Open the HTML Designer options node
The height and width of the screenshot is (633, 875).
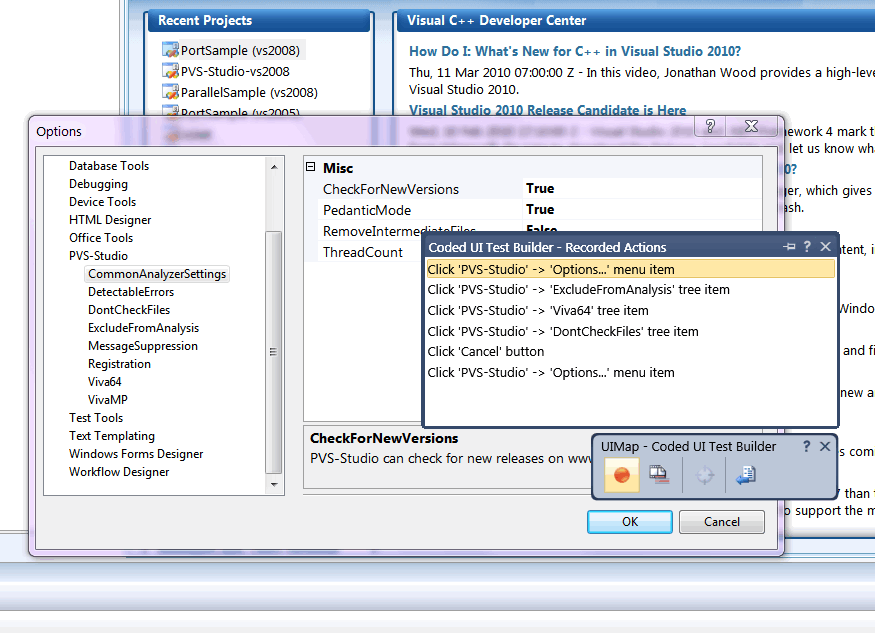click(x=110, y=219)
